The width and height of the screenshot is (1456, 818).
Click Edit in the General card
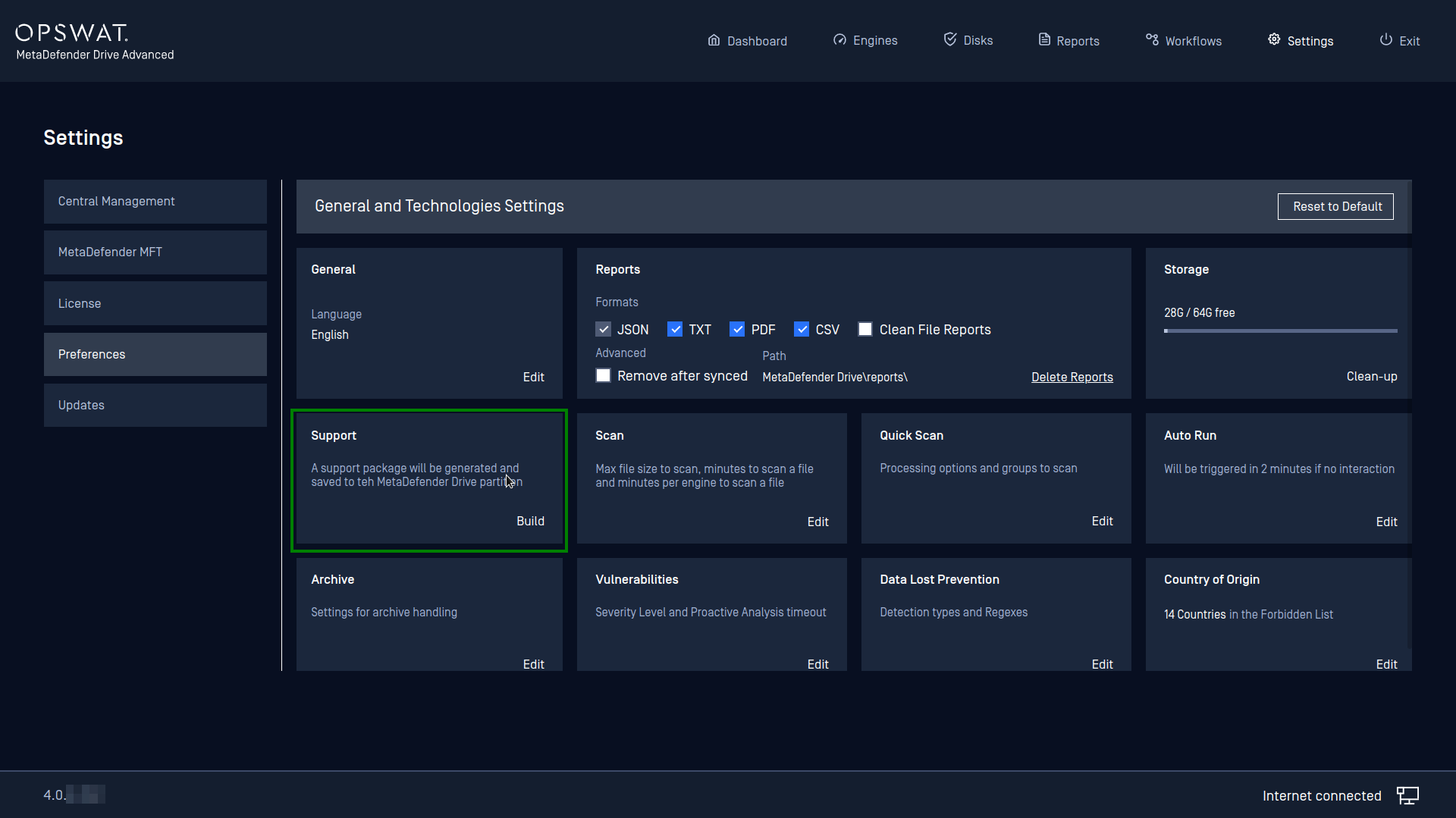pyautogui.click(x=533, y=377)
